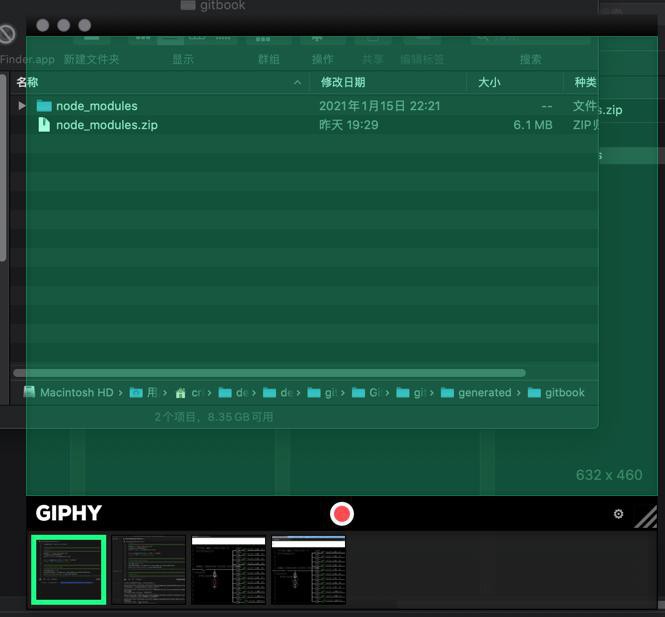Sort Finder list by 修改日期 column
The height and width of the screenshot is (617, 665).
[343, 82]
